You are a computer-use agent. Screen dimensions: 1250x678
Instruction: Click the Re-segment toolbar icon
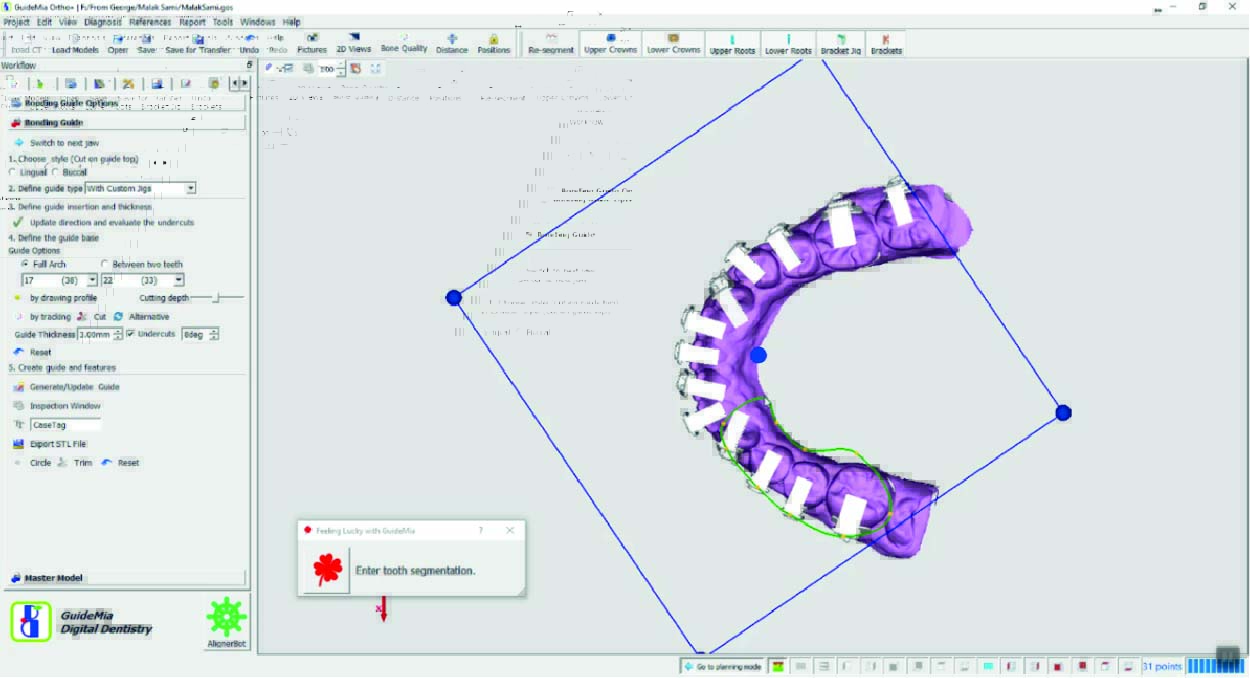pyautogui.click(x=551, y=43)
